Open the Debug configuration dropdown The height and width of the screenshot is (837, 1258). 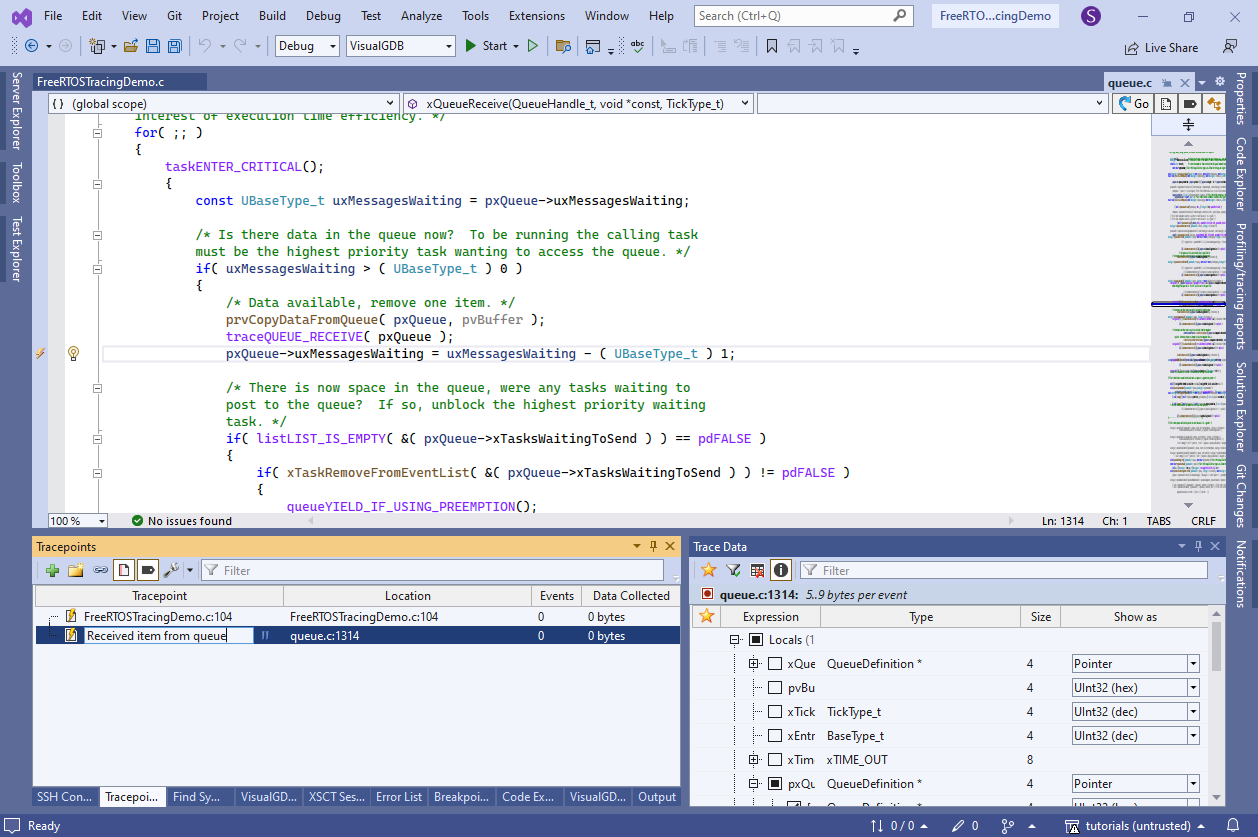[306, 46]
